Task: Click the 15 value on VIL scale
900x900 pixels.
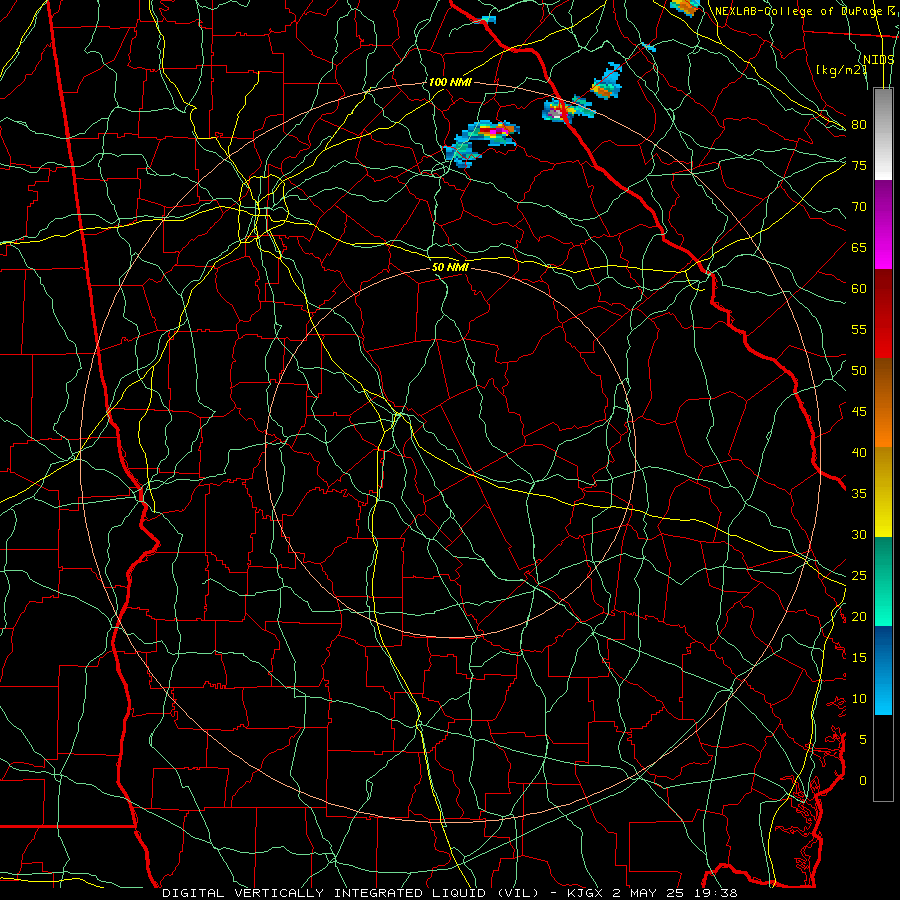Action: 859,658
